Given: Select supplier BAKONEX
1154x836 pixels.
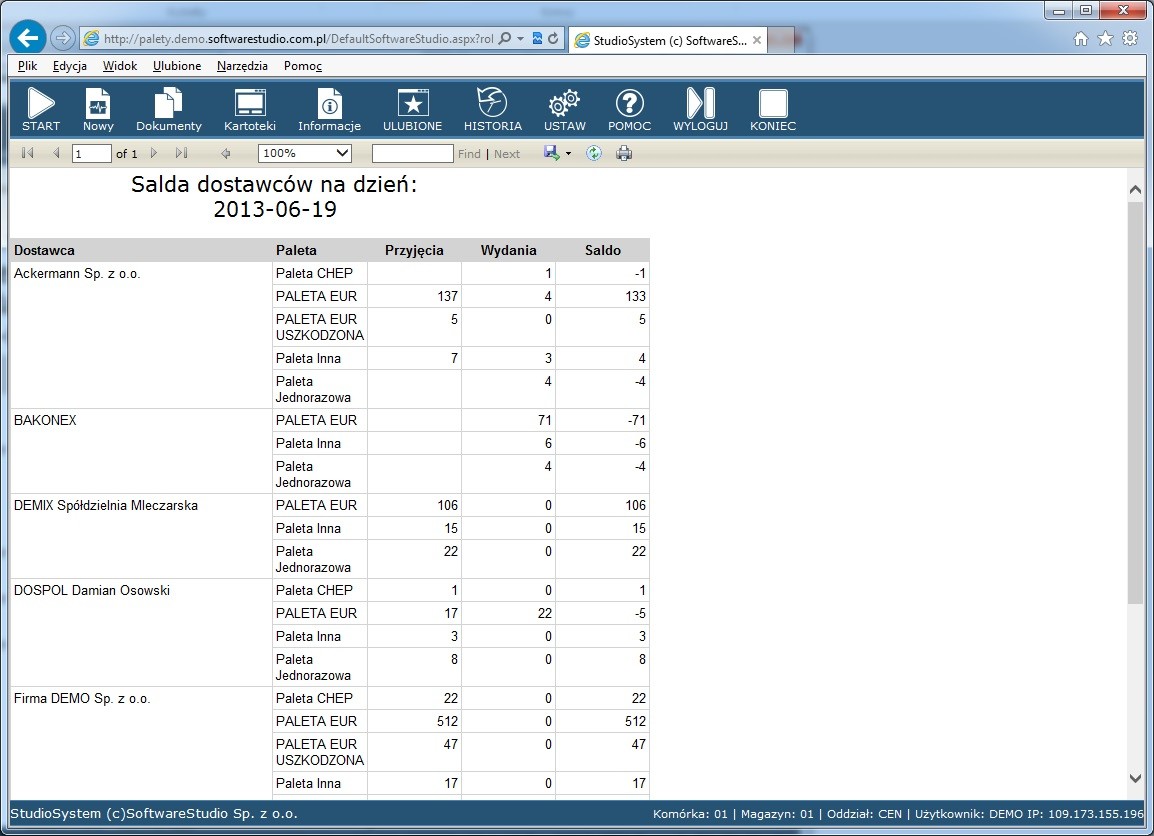Looking at the screenshot, I should pyautogui.click(x=45, y=420).
